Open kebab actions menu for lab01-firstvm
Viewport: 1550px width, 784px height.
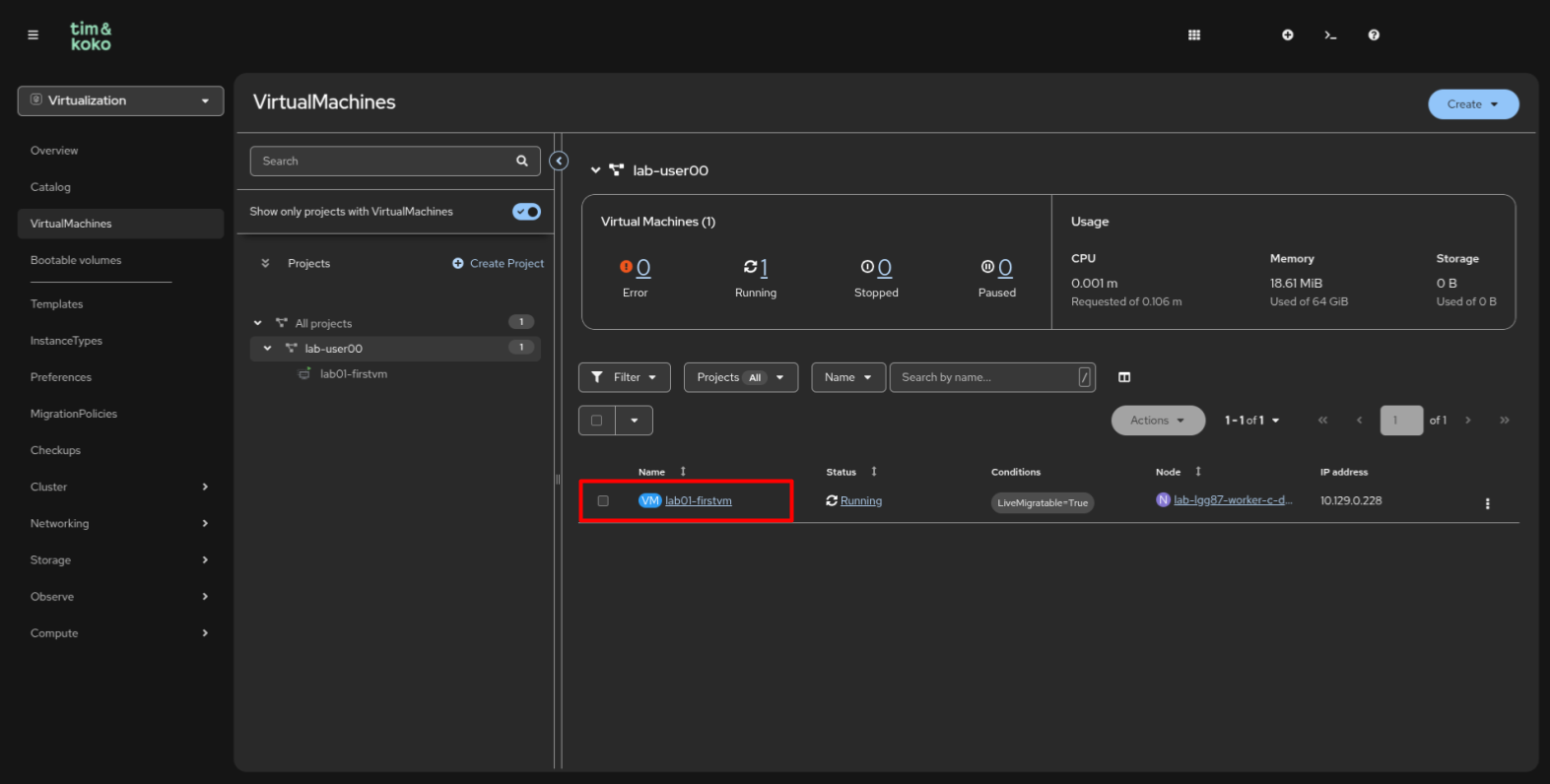(1487, 503)
